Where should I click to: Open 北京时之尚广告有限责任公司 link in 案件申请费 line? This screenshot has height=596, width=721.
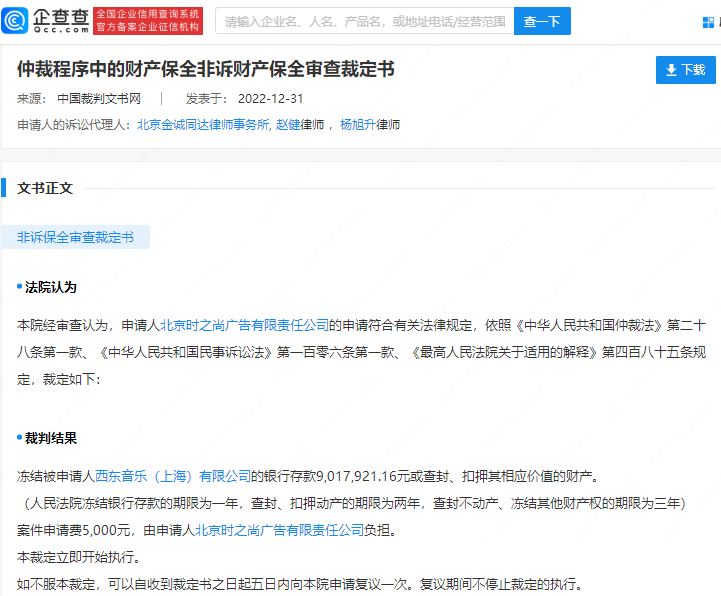(279, 530)
